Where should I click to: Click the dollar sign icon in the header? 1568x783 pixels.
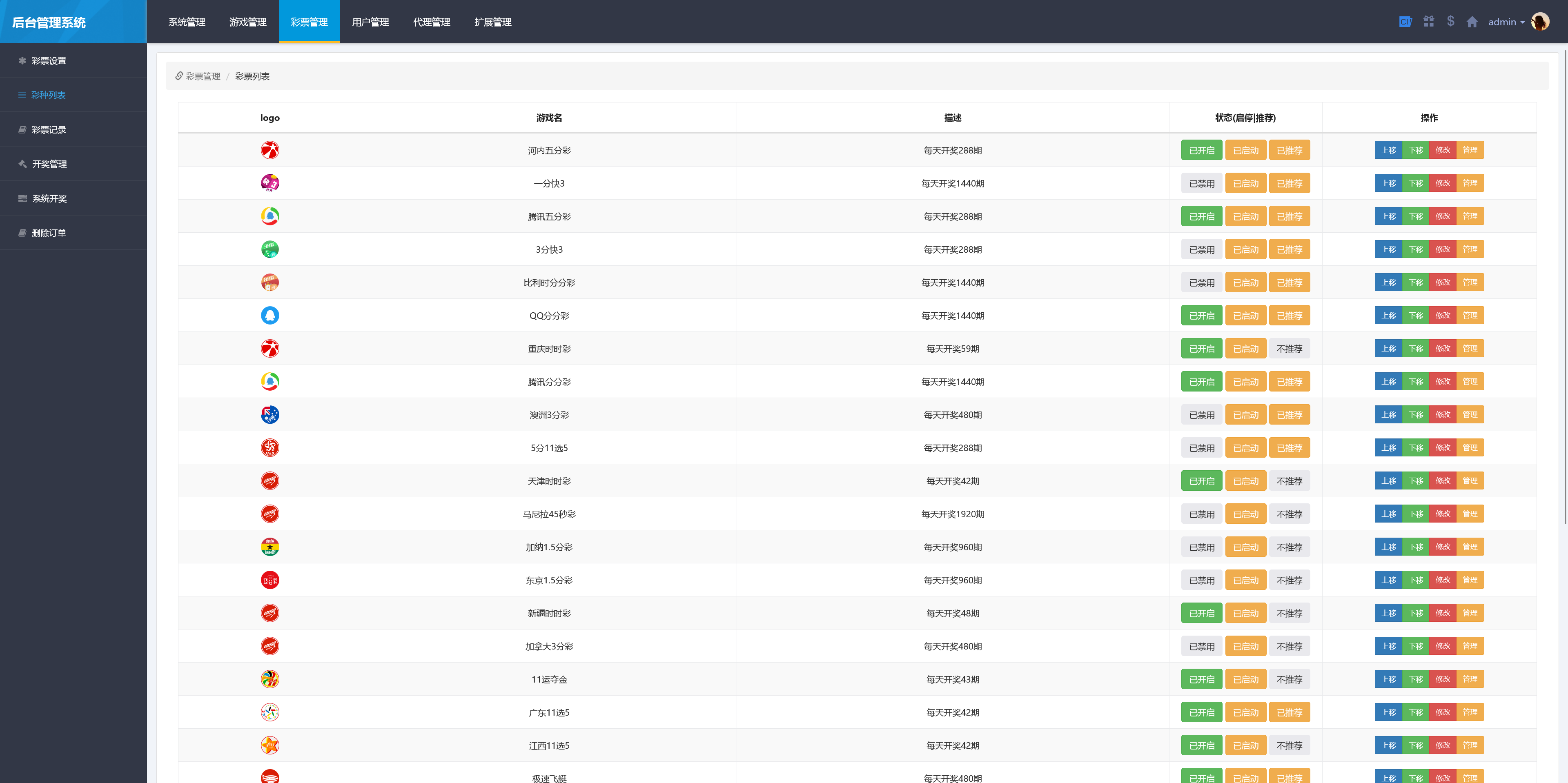(x=1450, y=21)
